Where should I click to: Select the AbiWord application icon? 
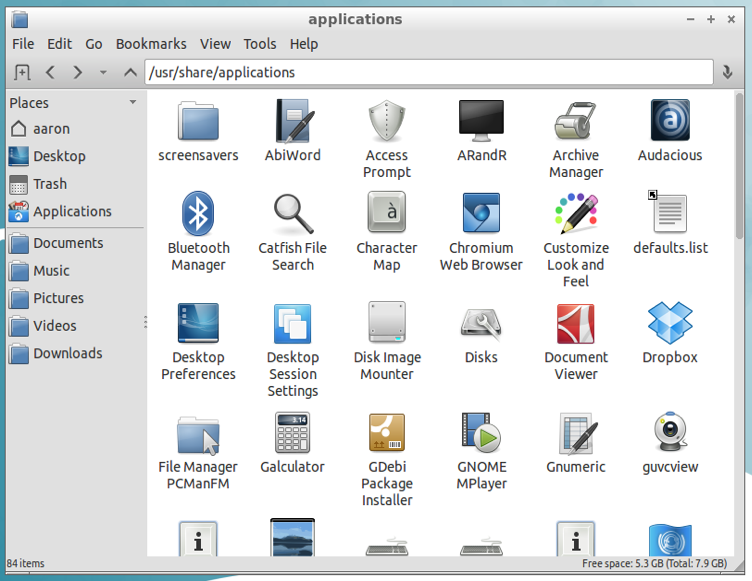point(293,121)
